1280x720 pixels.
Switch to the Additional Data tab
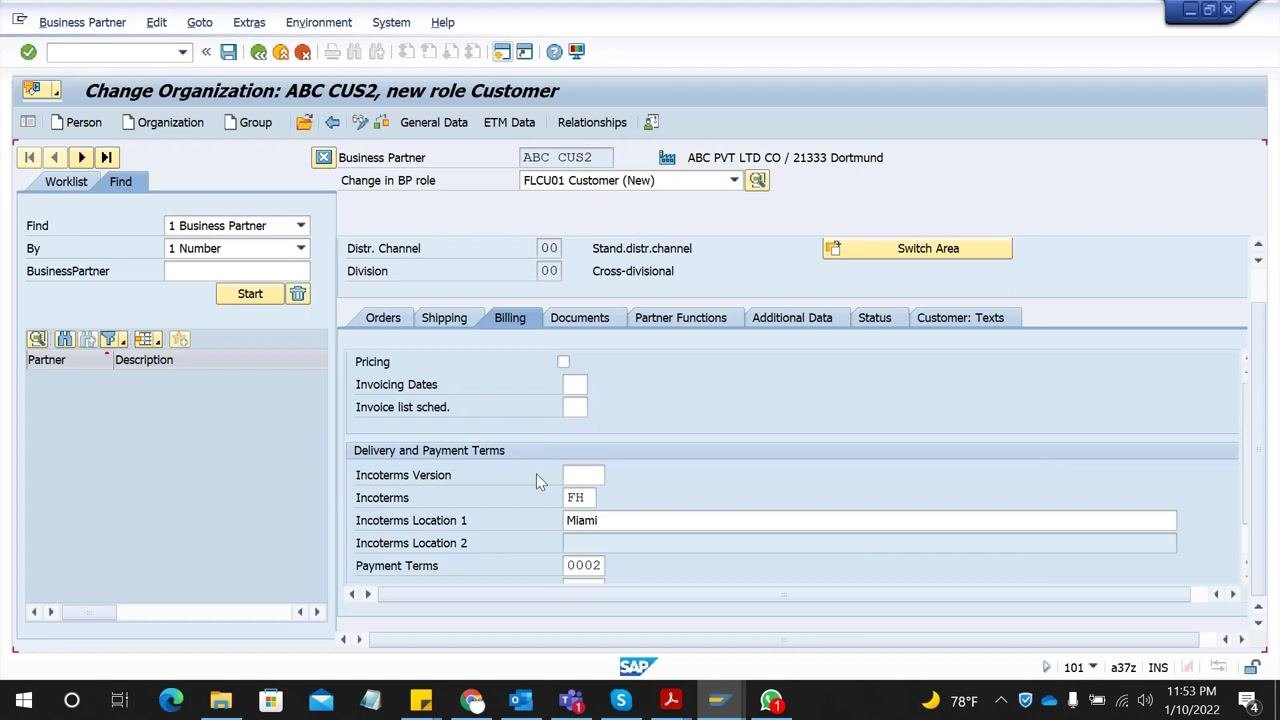click(792, 318)
